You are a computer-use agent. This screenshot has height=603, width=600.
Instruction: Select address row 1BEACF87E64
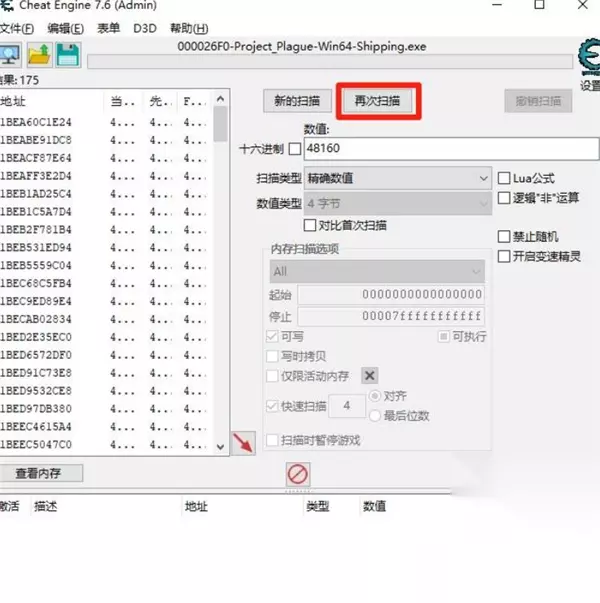(105, 158)
